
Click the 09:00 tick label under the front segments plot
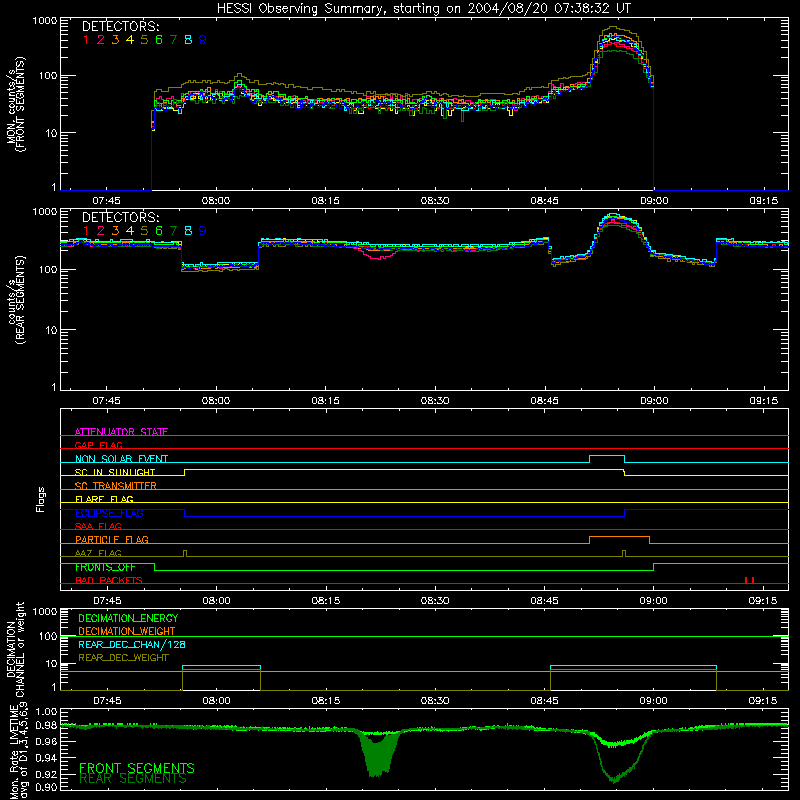654,201
